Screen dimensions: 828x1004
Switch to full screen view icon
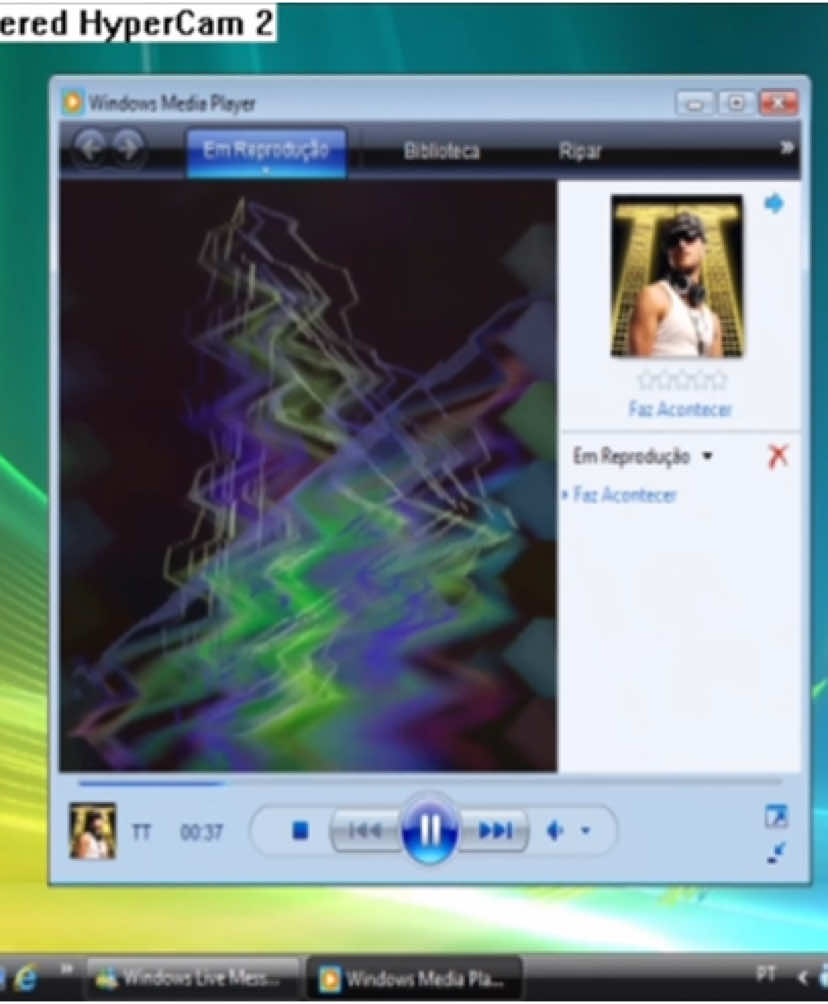tap(777, 816)
